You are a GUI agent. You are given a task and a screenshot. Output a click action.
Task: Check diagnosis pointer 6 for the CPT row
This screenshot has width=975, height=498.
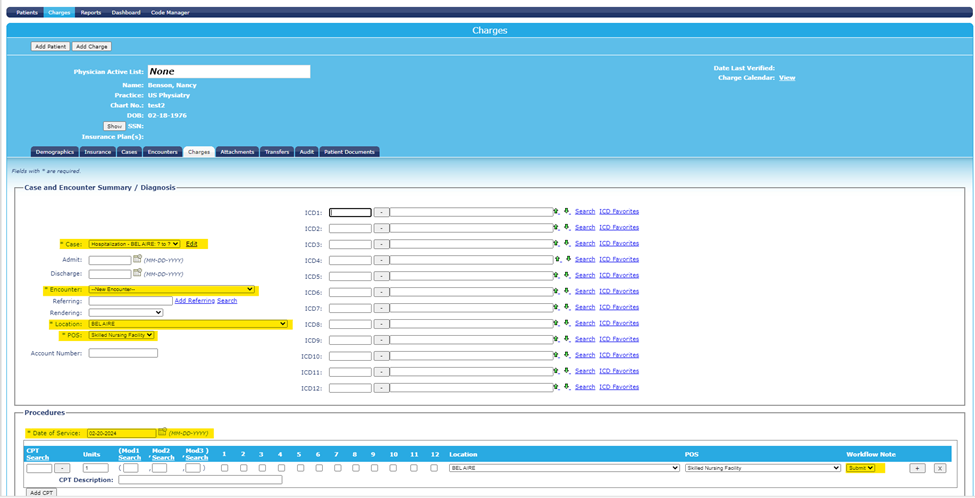tap(318, 468)
